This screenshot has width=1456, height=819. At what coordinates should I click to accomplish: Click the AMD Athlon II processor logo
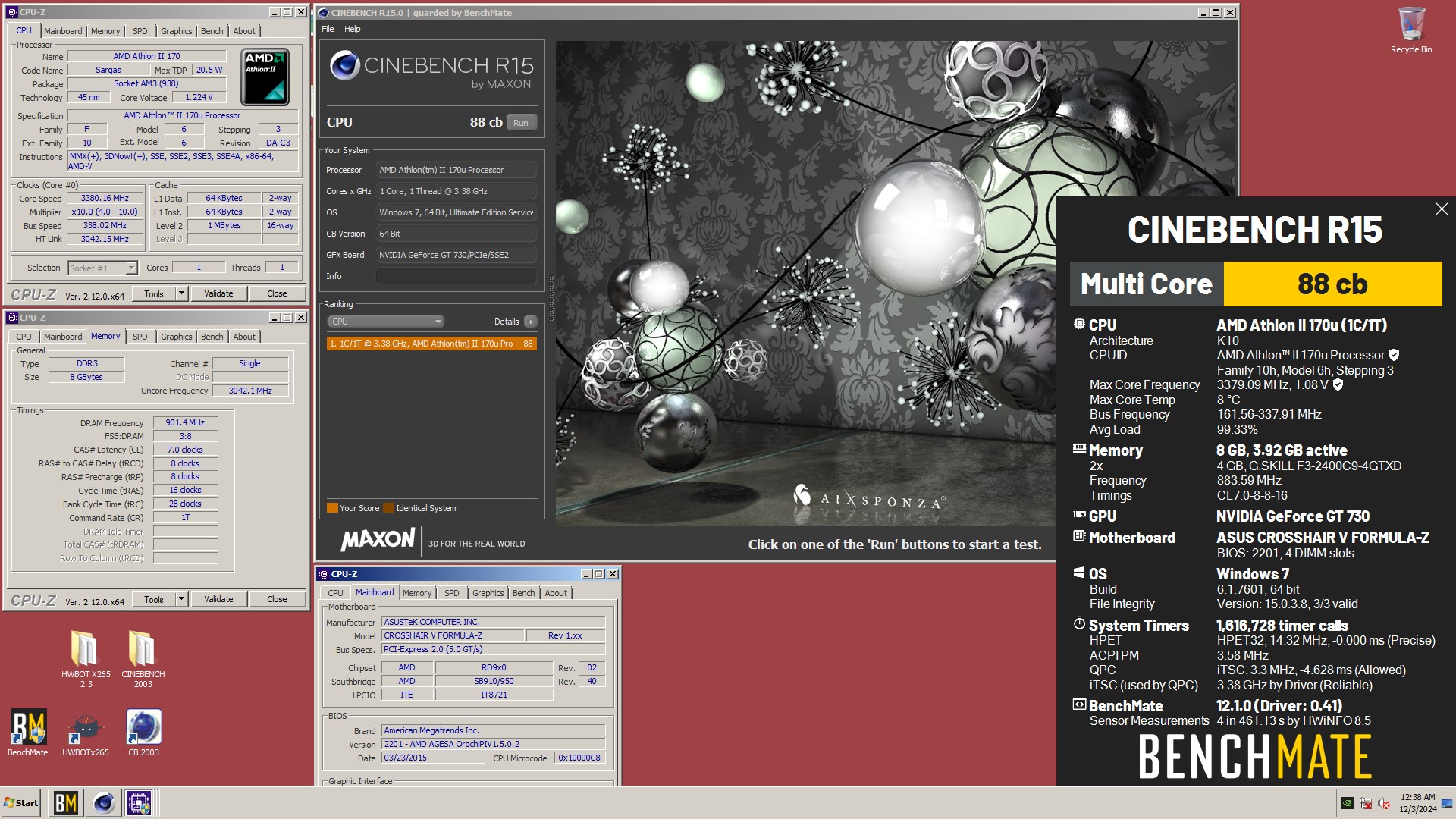(x=265, y=77)
